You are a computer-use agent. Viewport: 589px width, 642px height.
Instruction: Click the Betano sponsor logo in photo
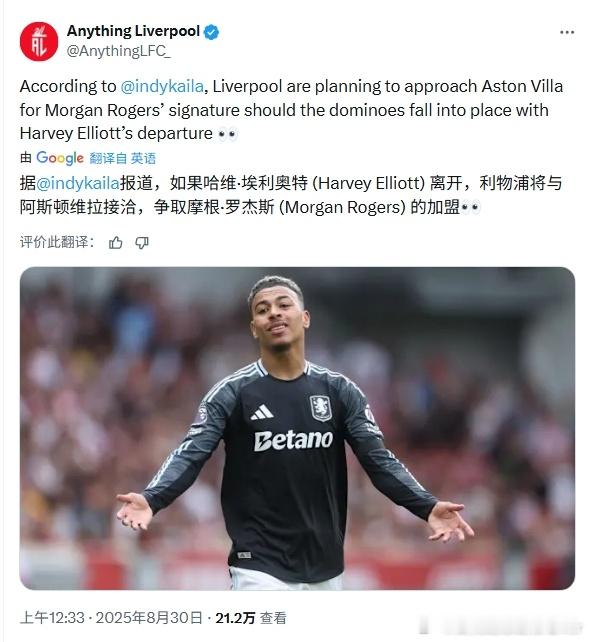pyautogui.click(x=293, y=441)
